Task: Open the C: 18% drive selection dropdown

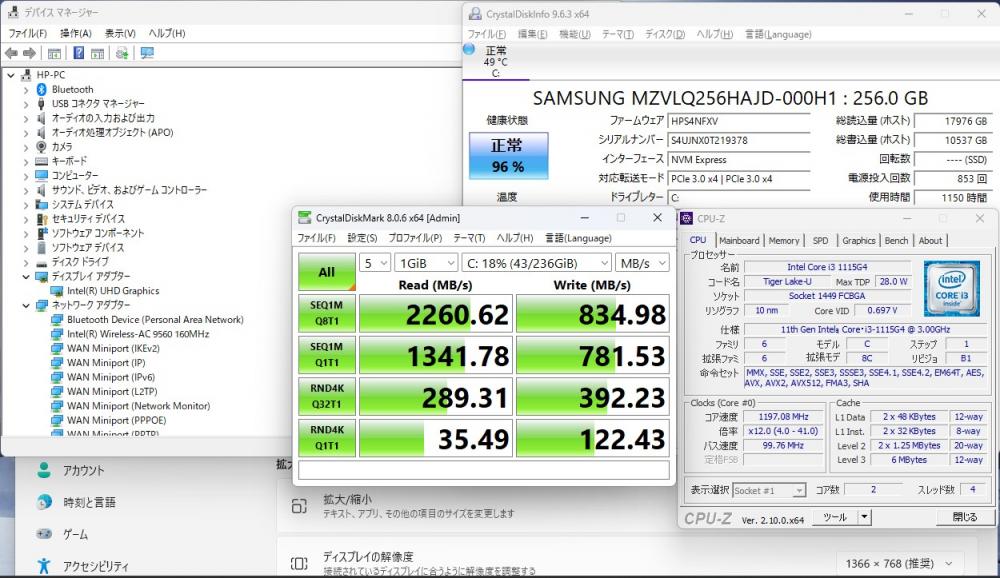Action: pos(536,263)
